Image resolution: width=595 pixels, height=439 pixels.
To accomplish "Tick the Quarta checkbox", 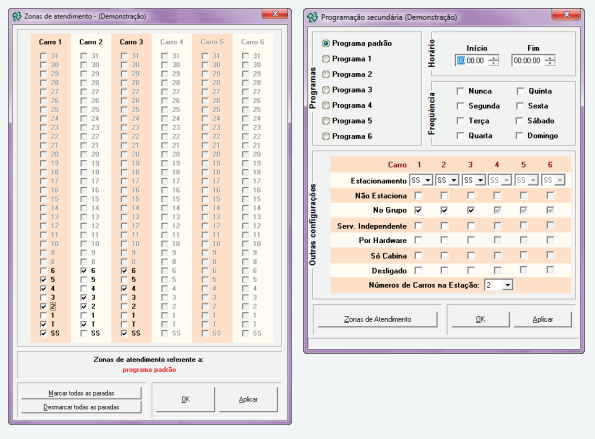I will (x=460, y=135).
